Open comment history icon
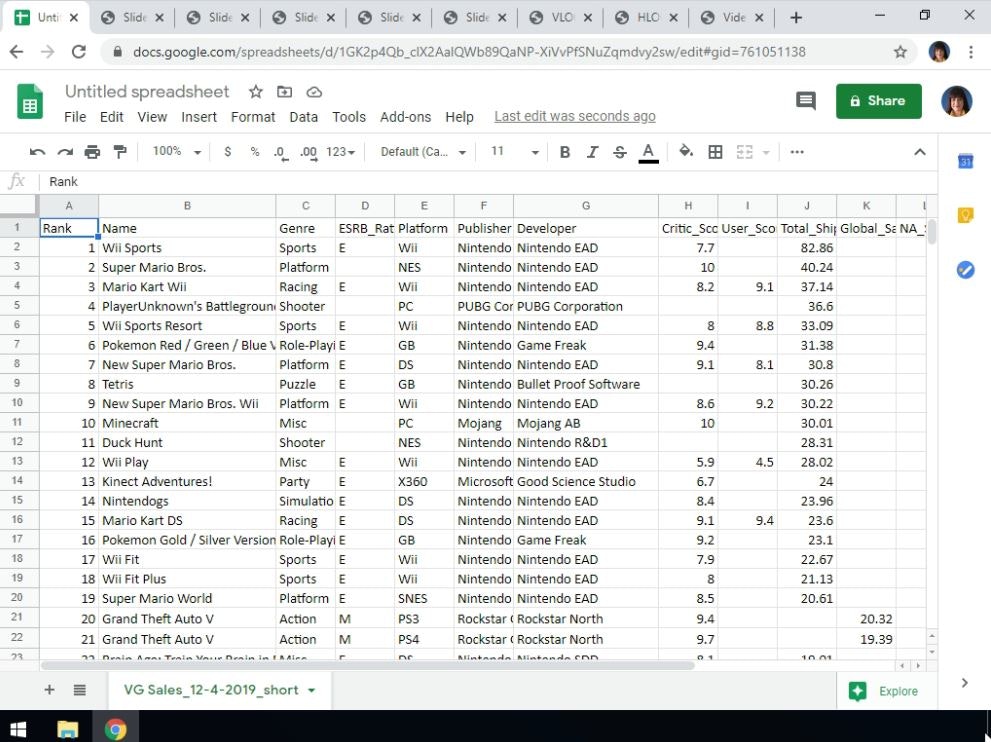The width and height of the screenshot is (991, 742). tap(805, 100)
